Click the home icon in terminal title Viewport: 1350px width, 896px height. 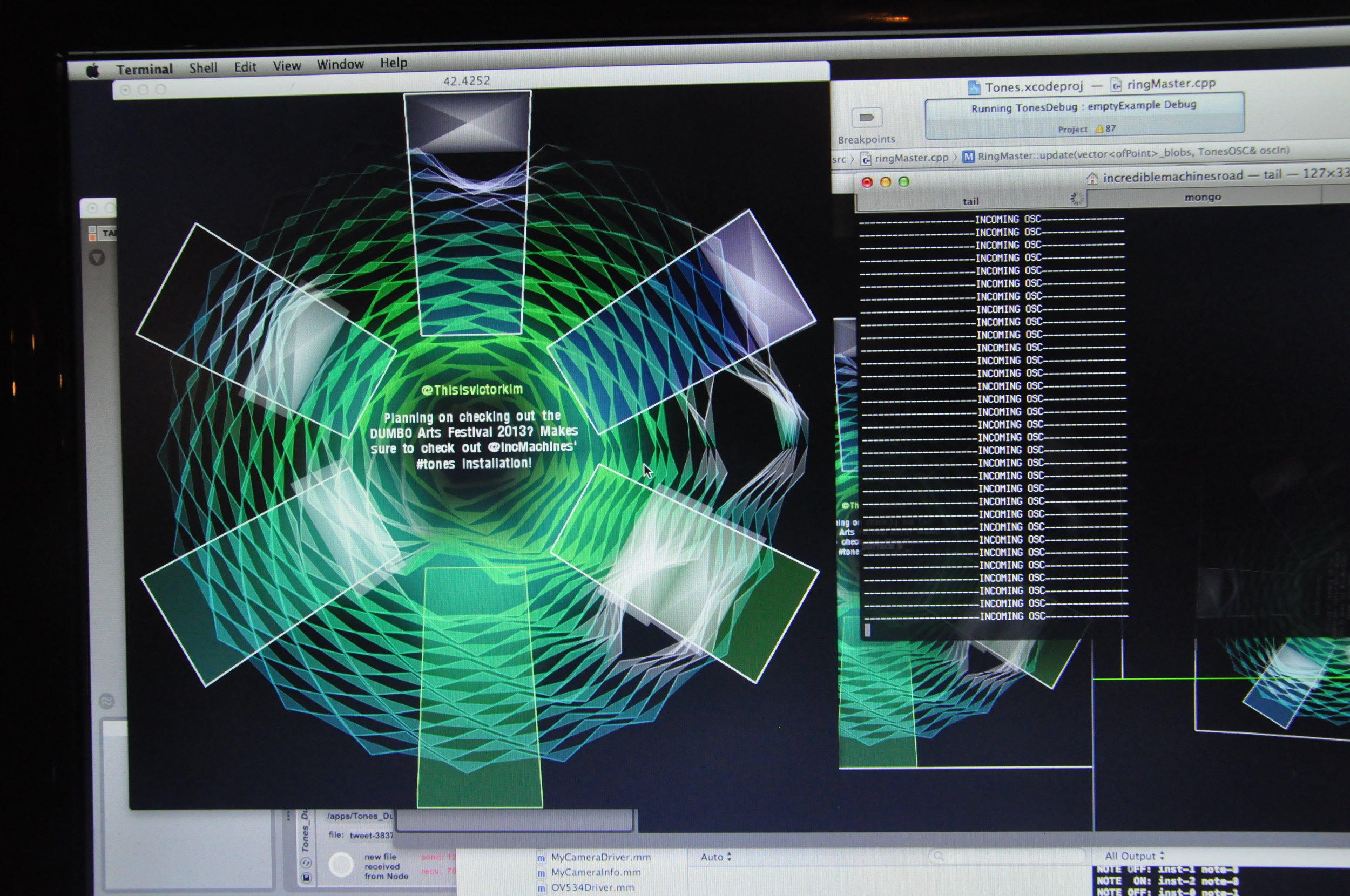click(x=1092, y=178)
